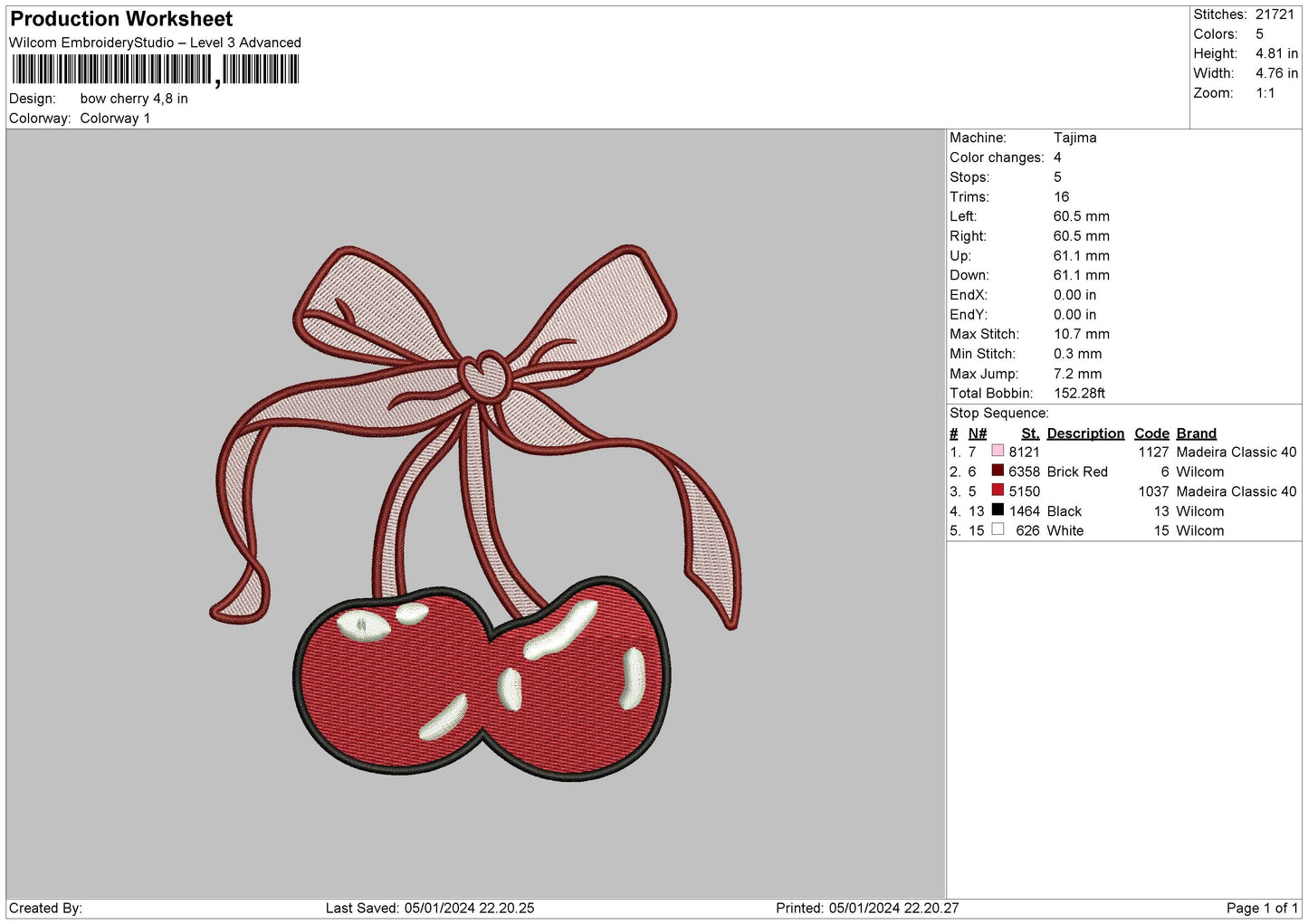The image size is (1308, 924).
Task: Click the Width value 4.76 in
Action: [1276, 73]
